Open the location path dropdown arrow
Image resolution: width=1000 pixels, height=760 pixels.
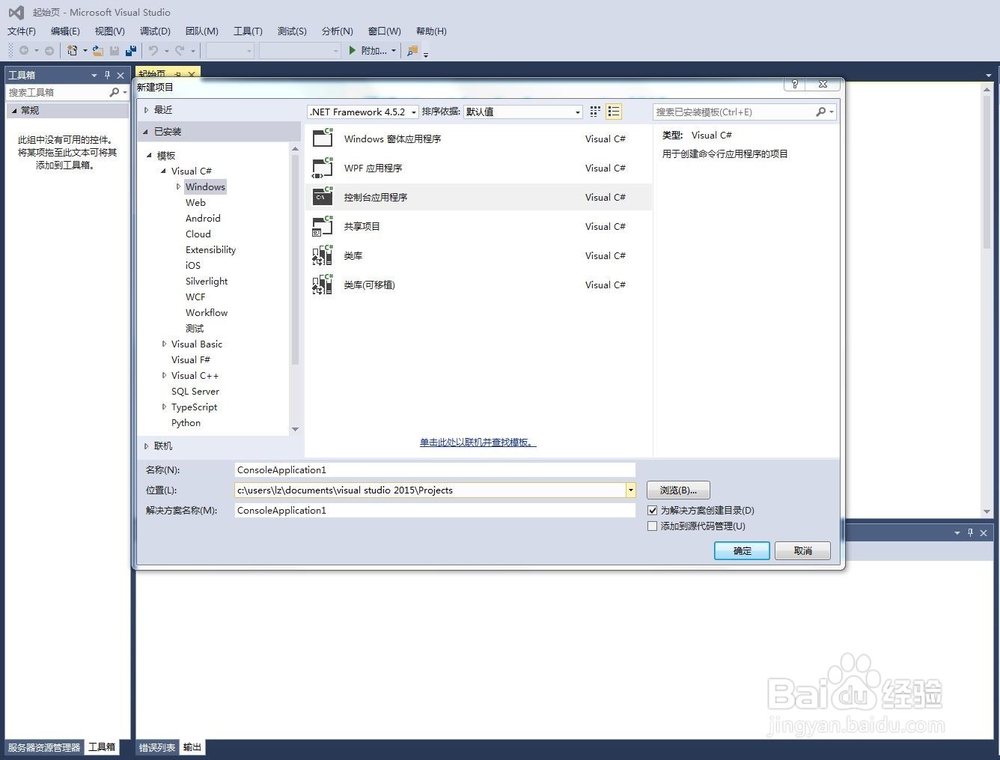[x=630, y=490]
